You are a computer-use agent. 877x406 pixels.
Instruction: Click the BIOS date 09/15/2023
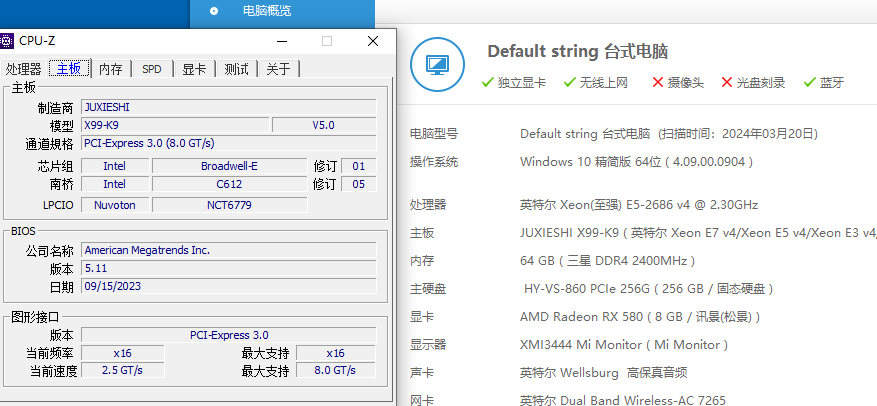tap(229, 286)
